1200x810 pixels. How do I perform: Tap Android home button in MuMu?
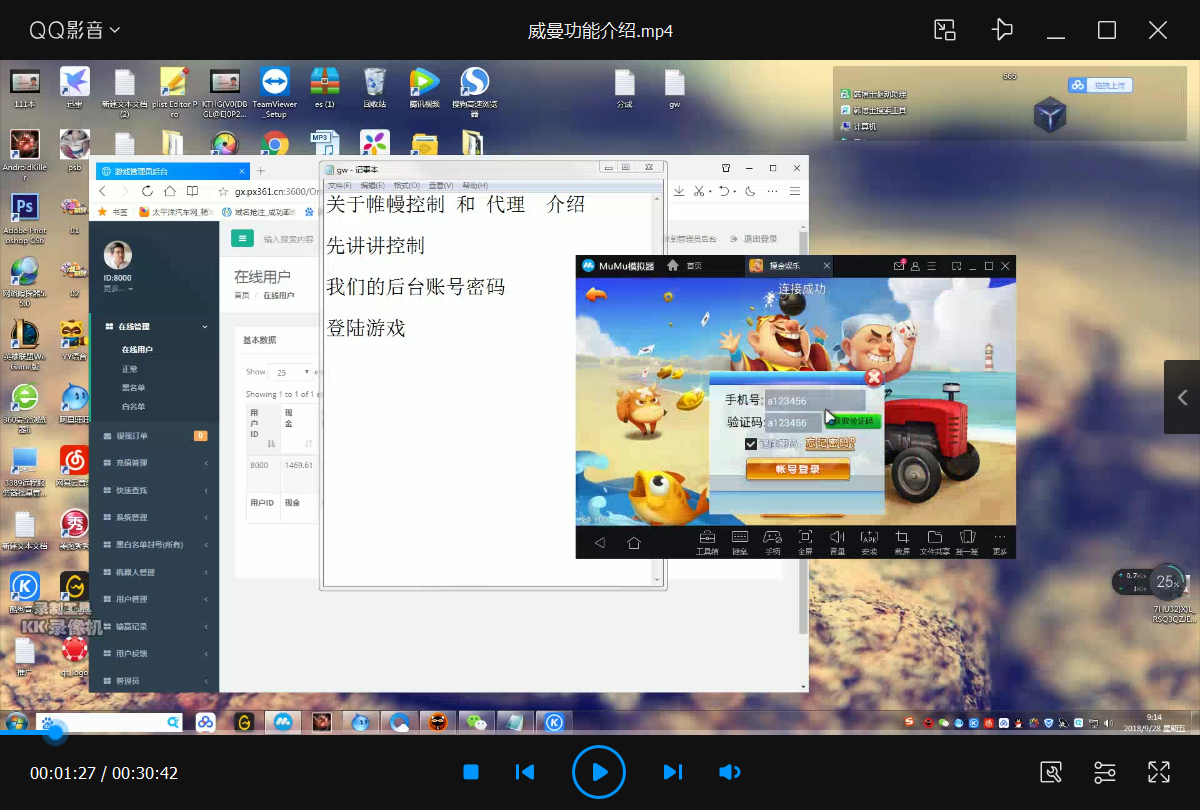tap(634, 543)
